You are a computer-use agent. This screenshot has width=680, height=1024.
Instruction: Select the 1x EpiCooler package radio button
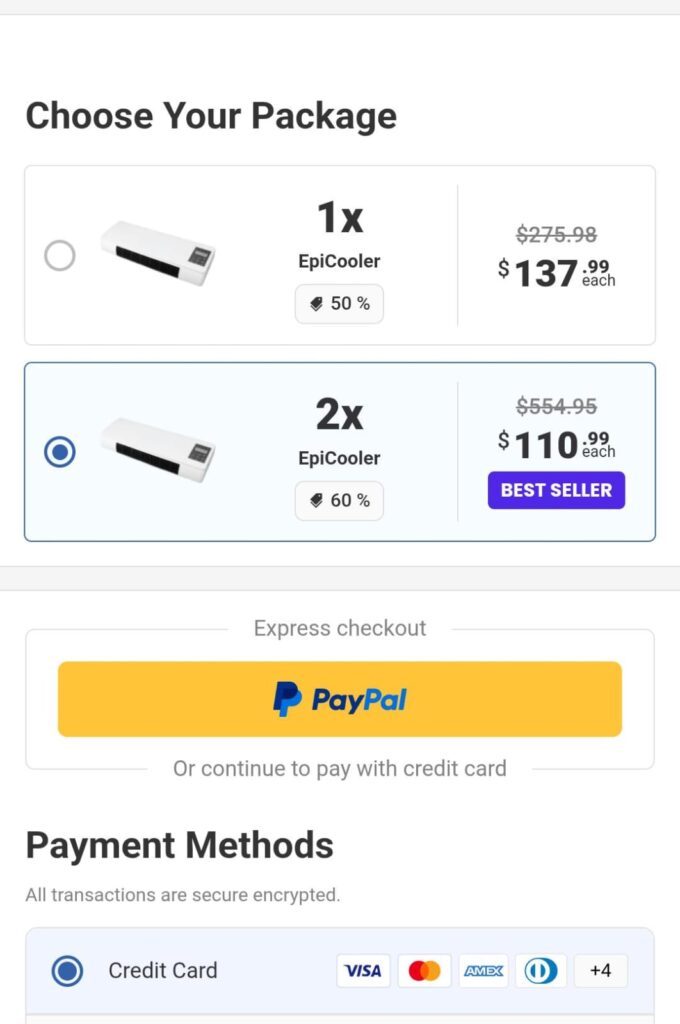[60, 256]
